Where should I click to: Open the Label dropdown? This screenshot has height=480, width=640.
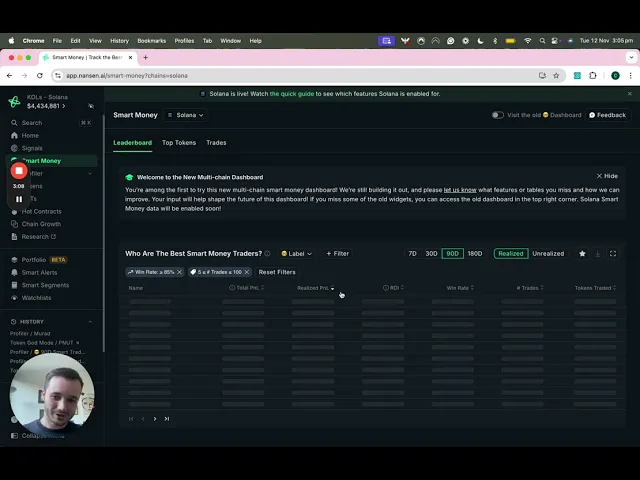coord(296,254)
